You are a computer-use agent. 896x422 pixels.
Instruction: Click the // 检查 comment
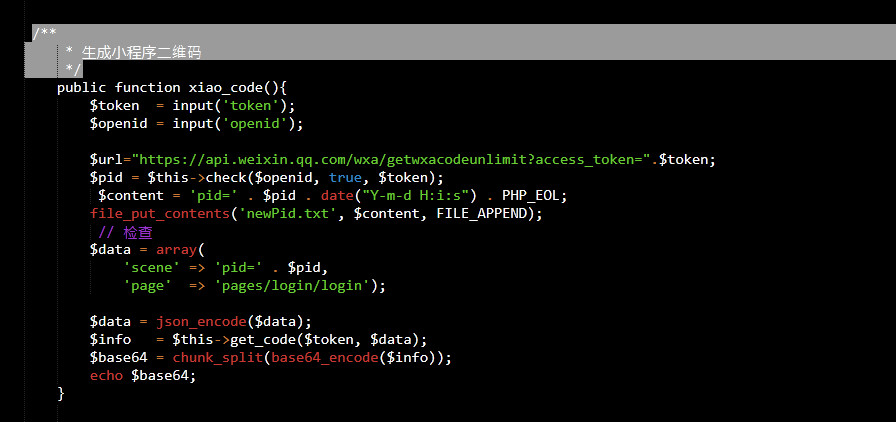[125, 232]
